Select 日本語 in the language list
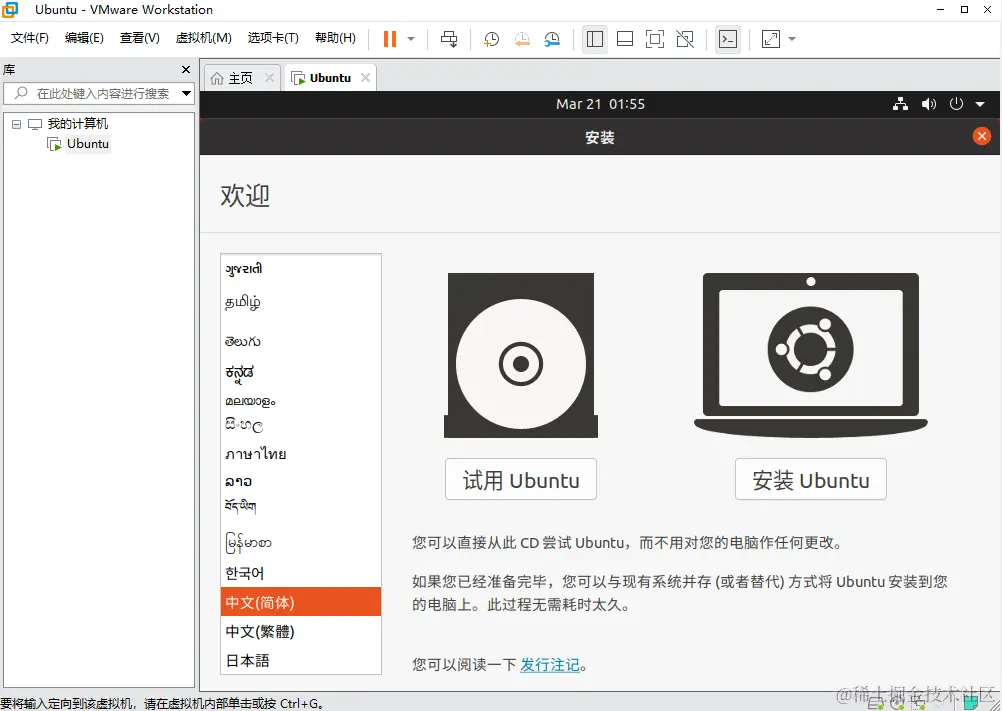1002x711 pixels. [x=301, y=660]
